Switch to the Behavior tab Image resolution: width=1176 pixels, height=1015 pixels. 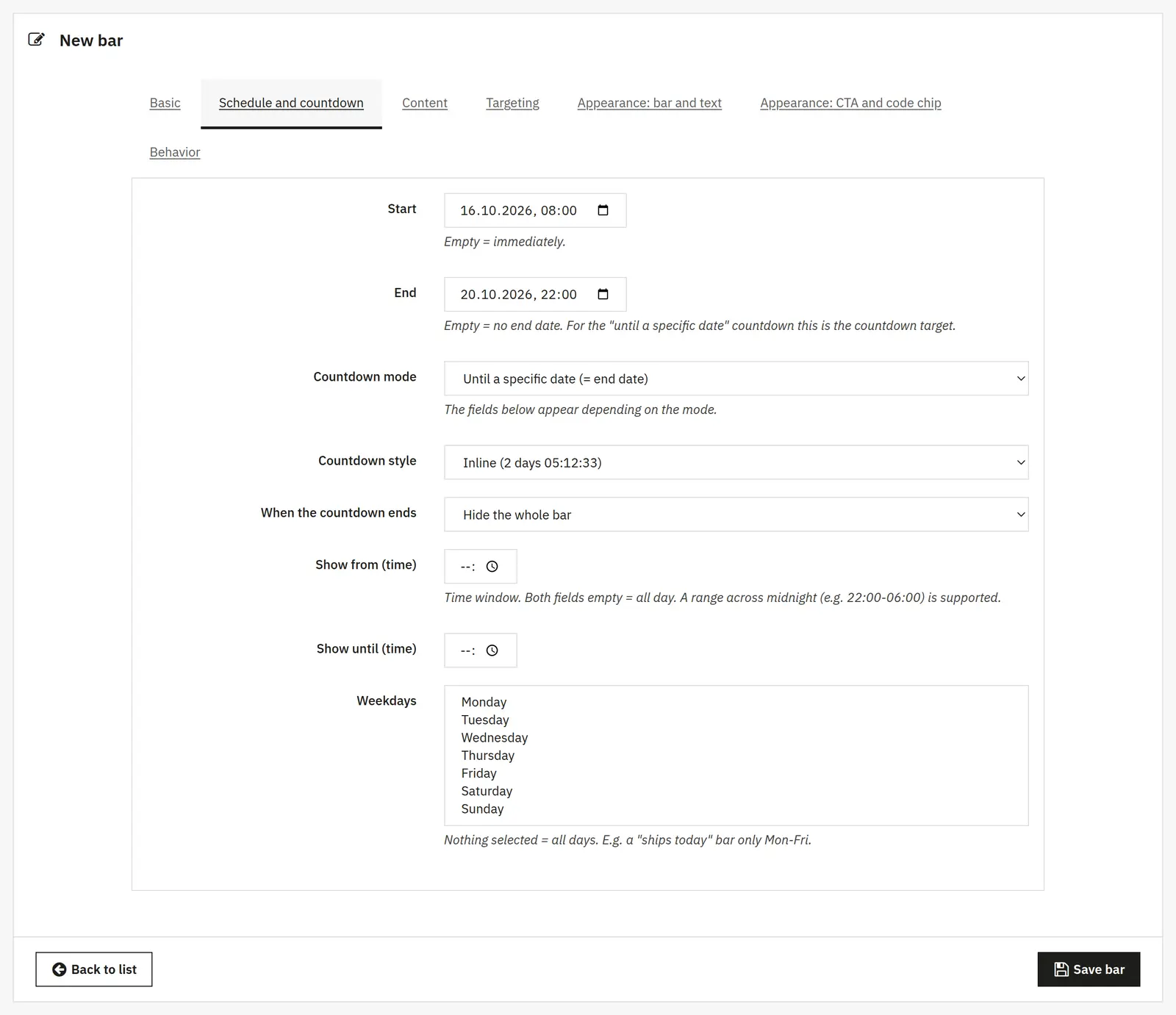pyautogui.click(x=175, y=152)
